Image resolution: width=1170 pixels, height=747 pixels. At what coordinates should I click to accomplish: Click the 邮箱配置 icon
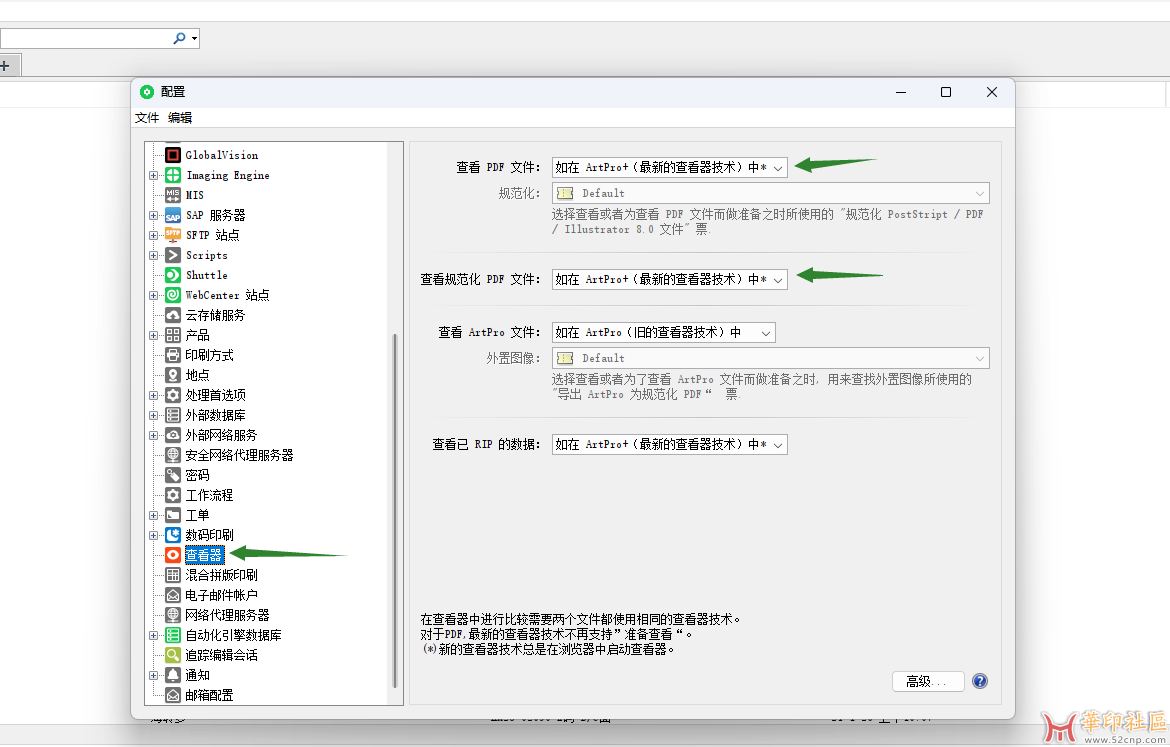[x=173, y=695]
